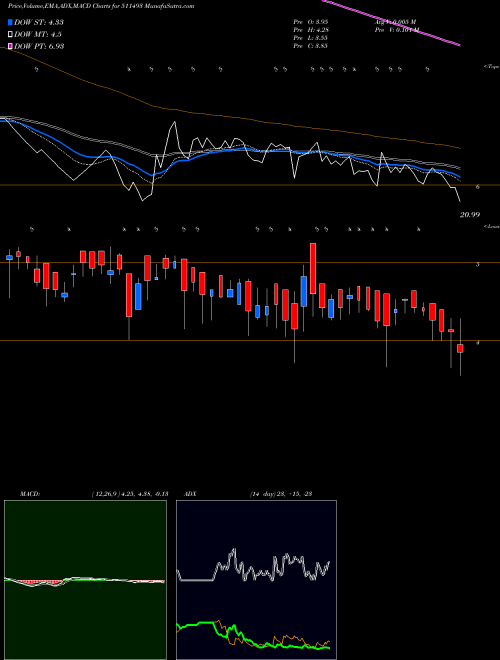
Task: Click the 20.99 price label
Action: point(470,215)
